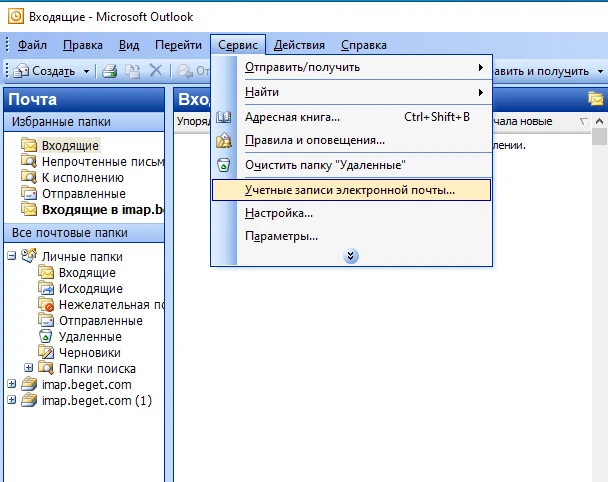Expand the first imap.beget.com account node
This screenshot has width=608, height=482.
12,384
